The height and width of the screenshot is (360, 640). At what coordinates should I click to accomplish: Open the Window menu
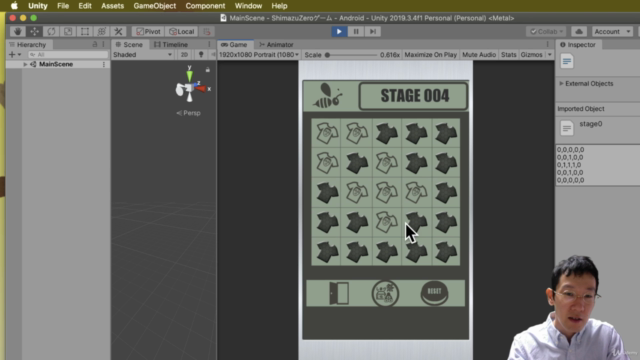[248, 6]
